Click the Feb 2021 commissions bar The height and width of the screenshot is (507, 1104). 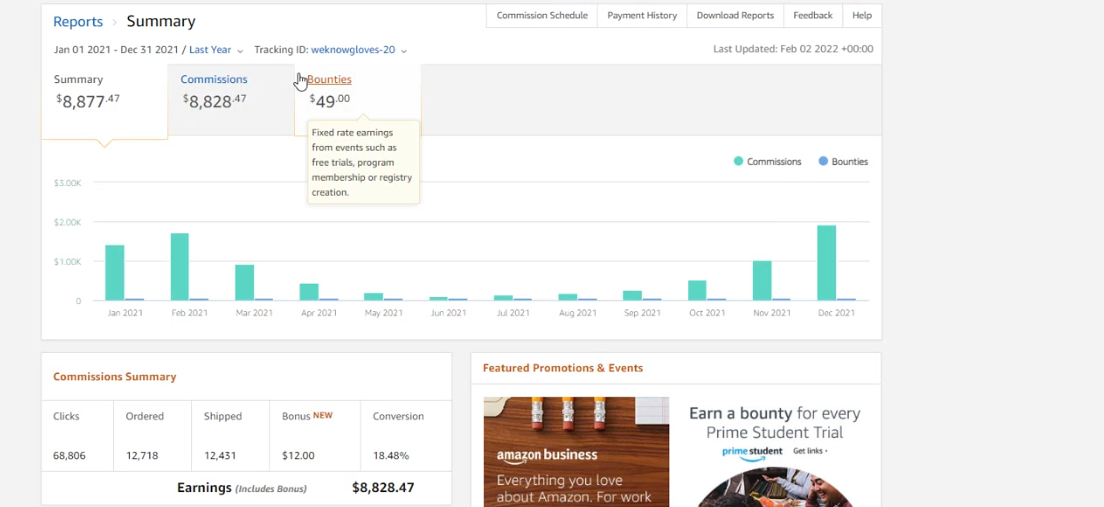pyautogui.click(x=180, y=267)
